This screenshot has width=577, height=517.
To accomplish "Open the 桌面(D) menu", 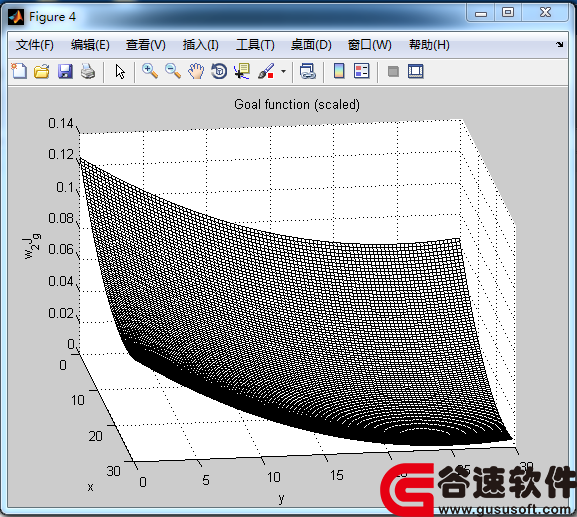I will [311, 45].
